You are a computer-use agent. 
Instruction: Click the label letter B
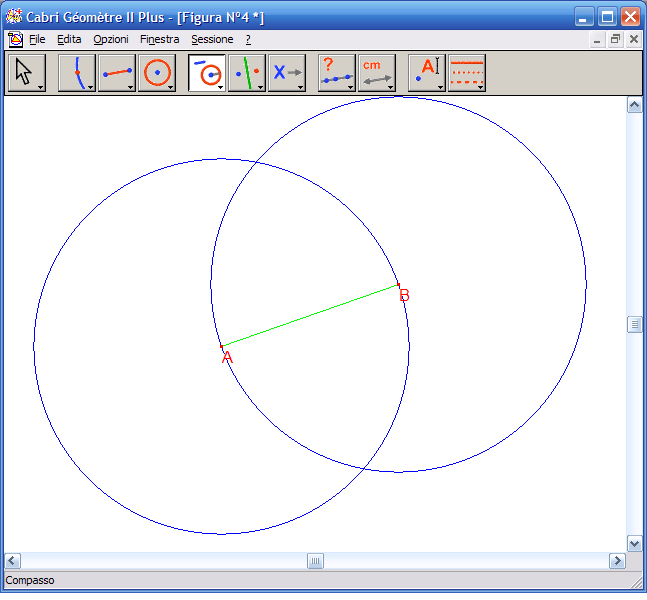404,295
